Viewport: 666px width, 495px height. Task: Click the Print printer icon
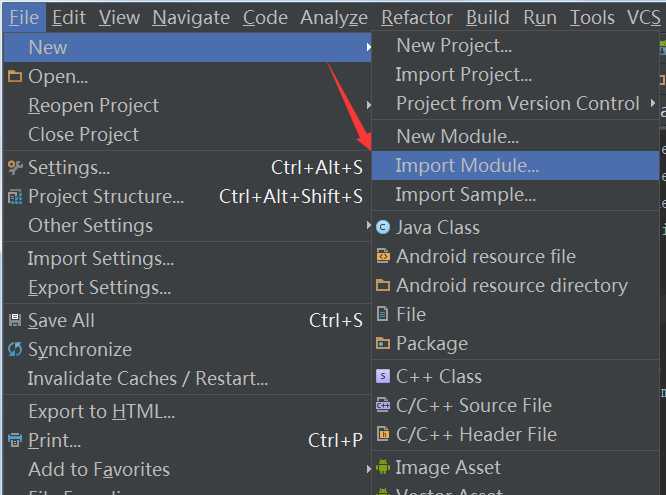[14, 440]
